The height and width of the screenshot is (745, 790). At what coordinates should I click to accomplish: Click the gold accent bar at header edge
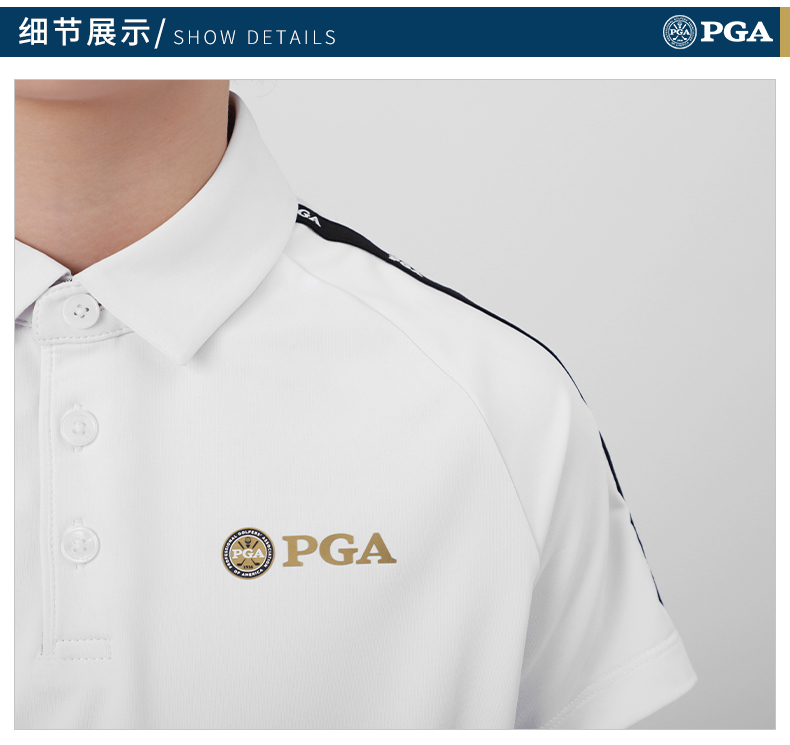tap(785, 32)
